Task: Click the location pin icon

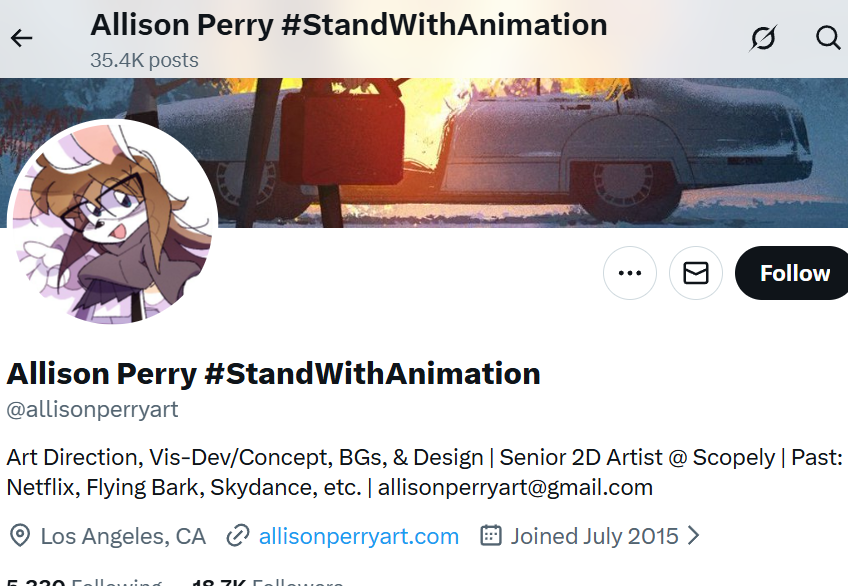Action: pos(19,536)
